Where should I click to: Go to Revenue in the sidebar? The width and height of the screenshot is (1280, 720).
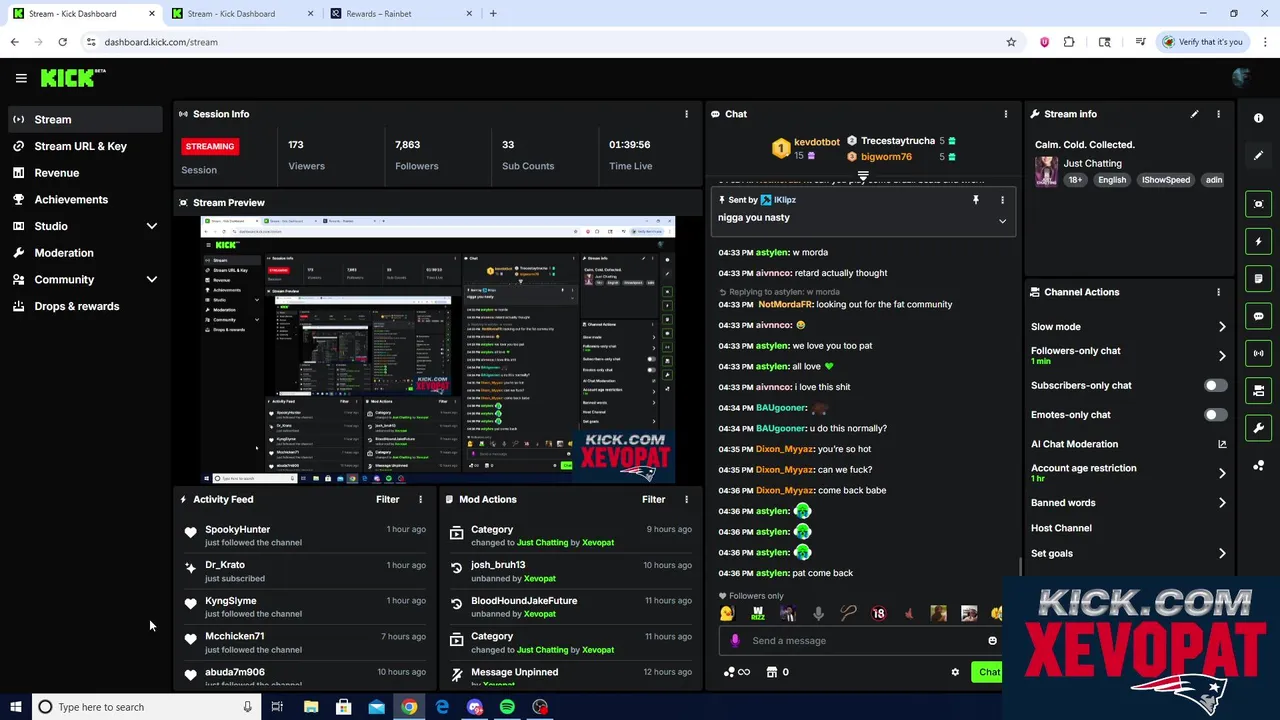click(85, 173)
